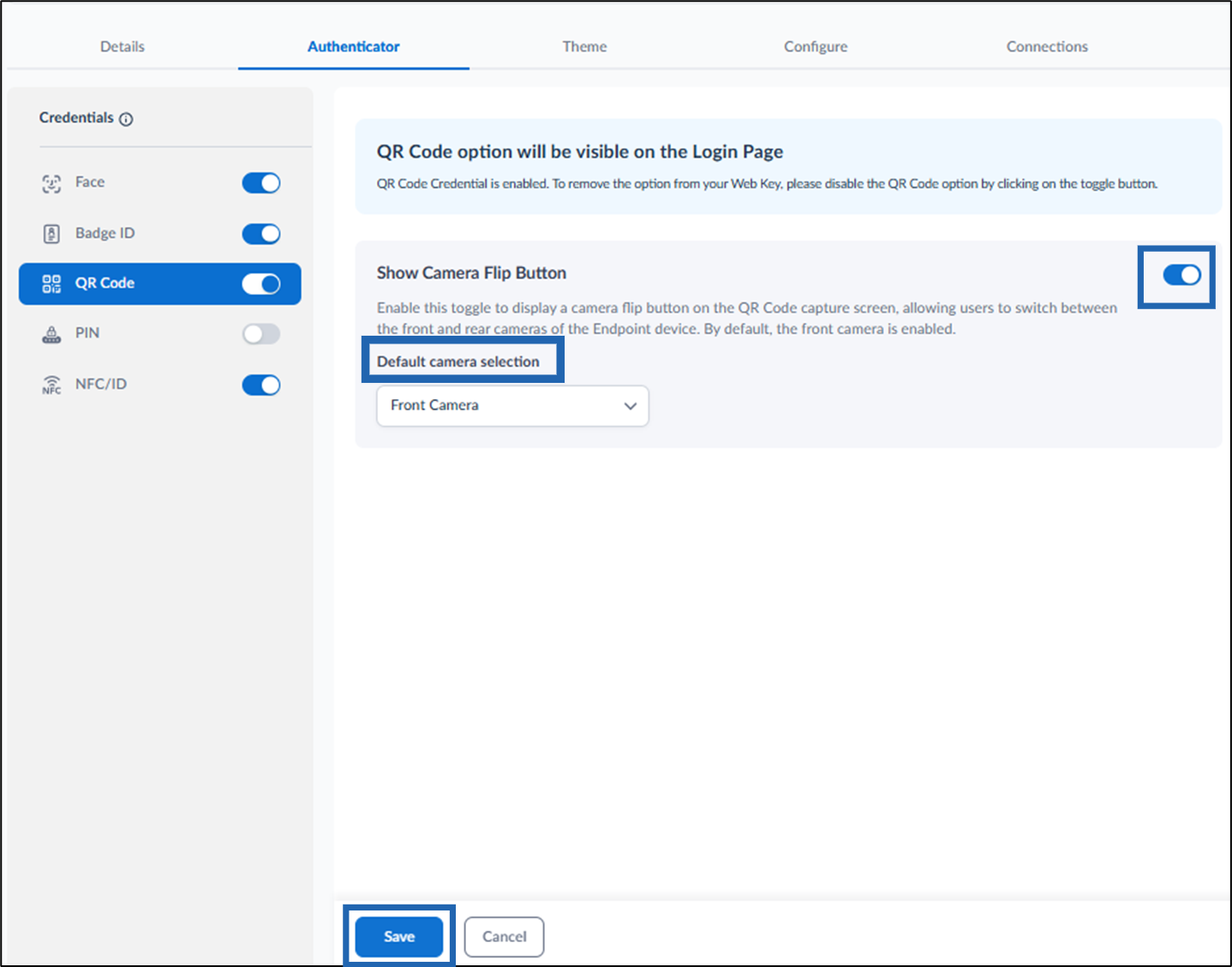This screenshot has width=1232, height=967.
Task: Select the Authenticator tab
Action: pyautogui.click(x=353, y=46)
